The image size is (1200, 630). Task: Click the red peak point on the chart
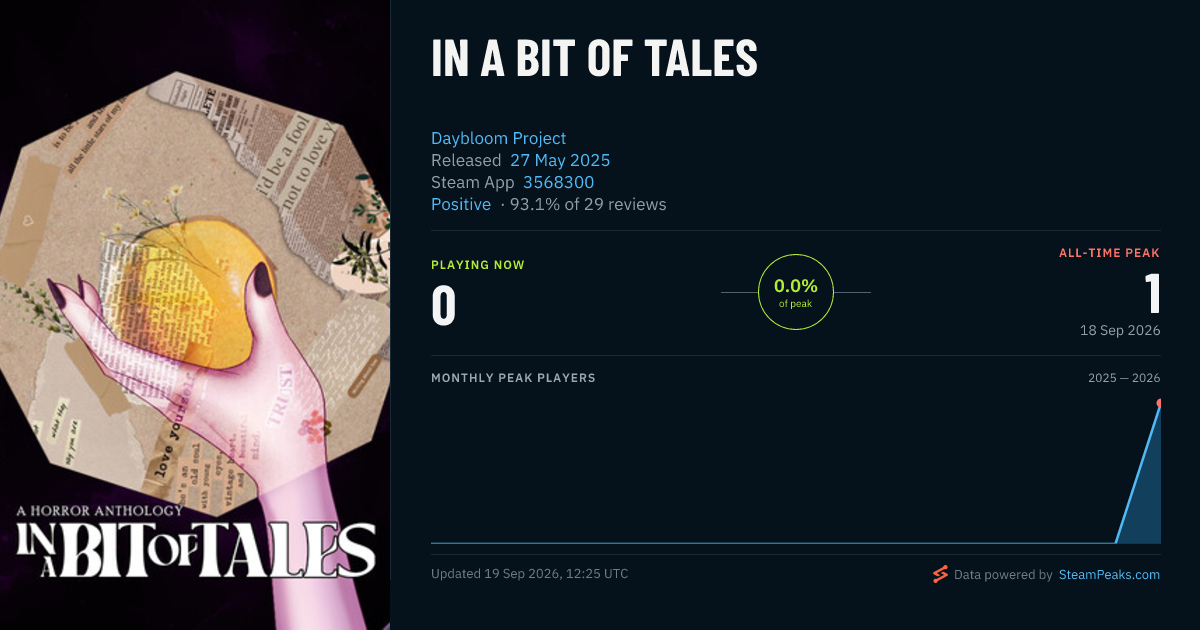tap(1159, 403)
